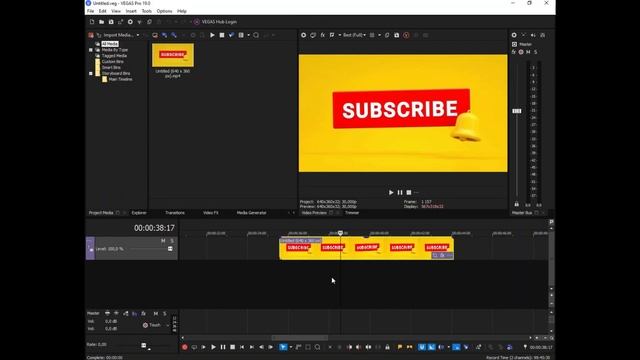
Task: Stop media preview in Project Media toolbar
Action: [x=222, y=35]
